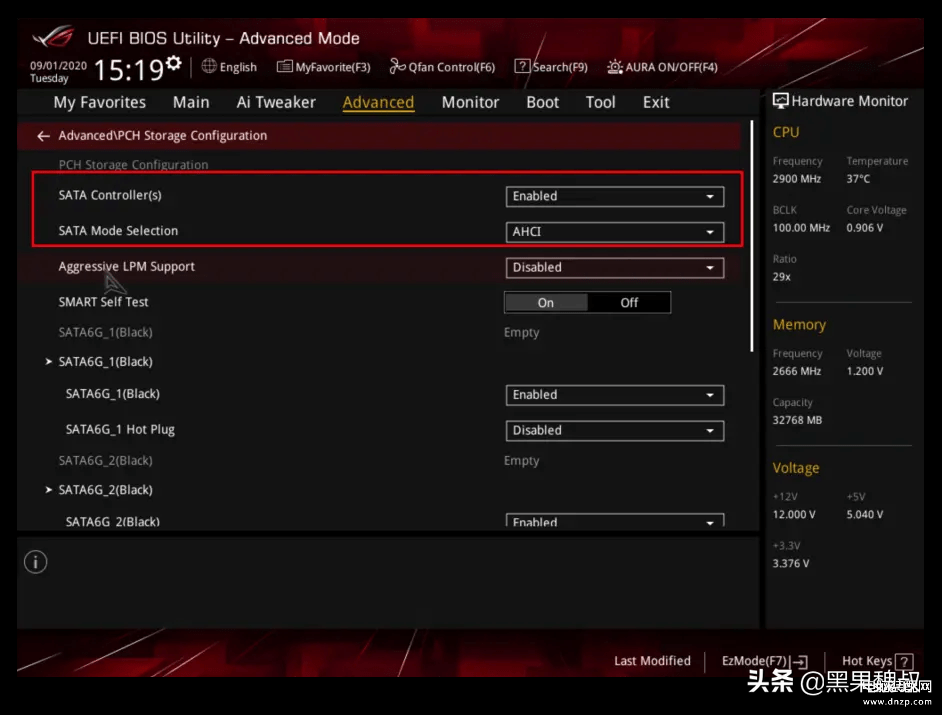The height and width of the screenshot is (715, 942).
Task: Open SATA Mode Selection AHCI dropdown
Action: (x=615, y=232)
